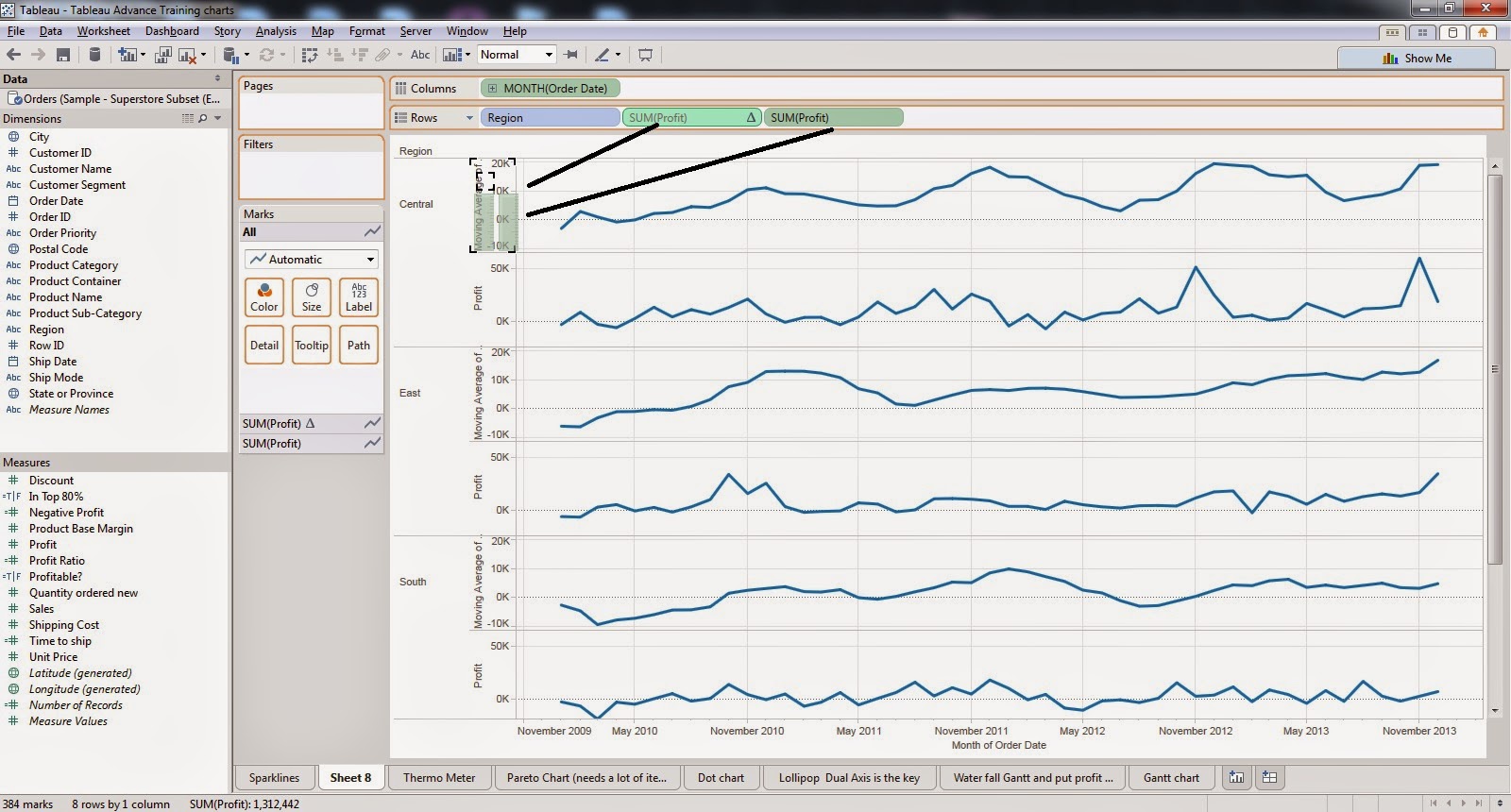Click the Sort Descending toolbar icon
This screenshot has width=1511, height=812.
click(x=359, y=55)
